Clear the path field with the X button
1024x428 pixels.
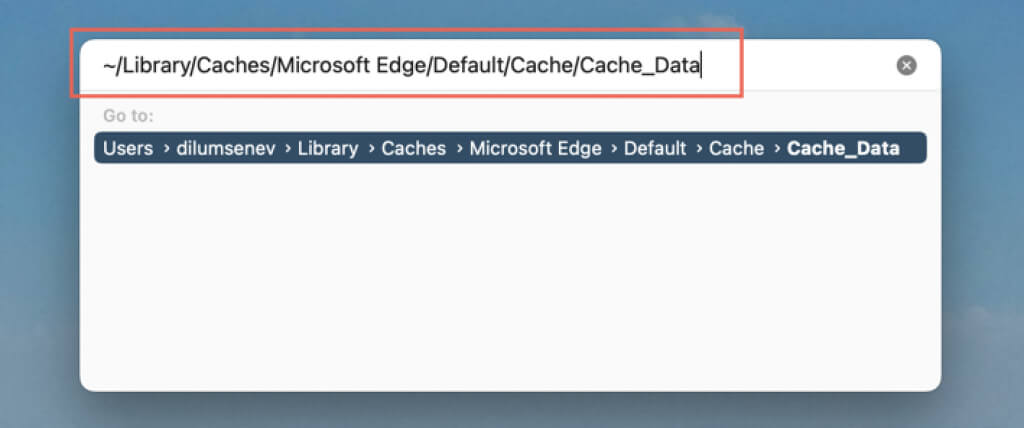click(x=906, y=66)
